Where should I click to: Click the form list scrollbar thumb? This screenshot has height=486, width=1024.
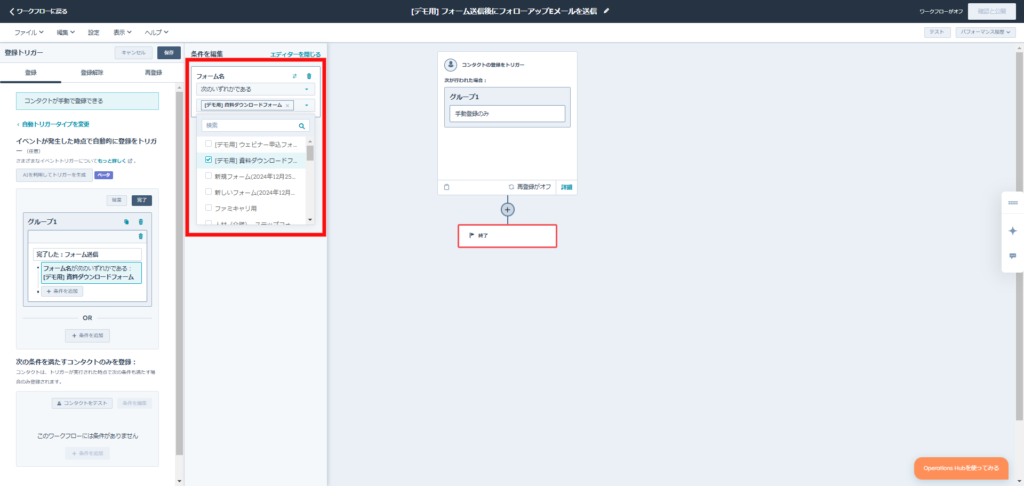[310, 153]
